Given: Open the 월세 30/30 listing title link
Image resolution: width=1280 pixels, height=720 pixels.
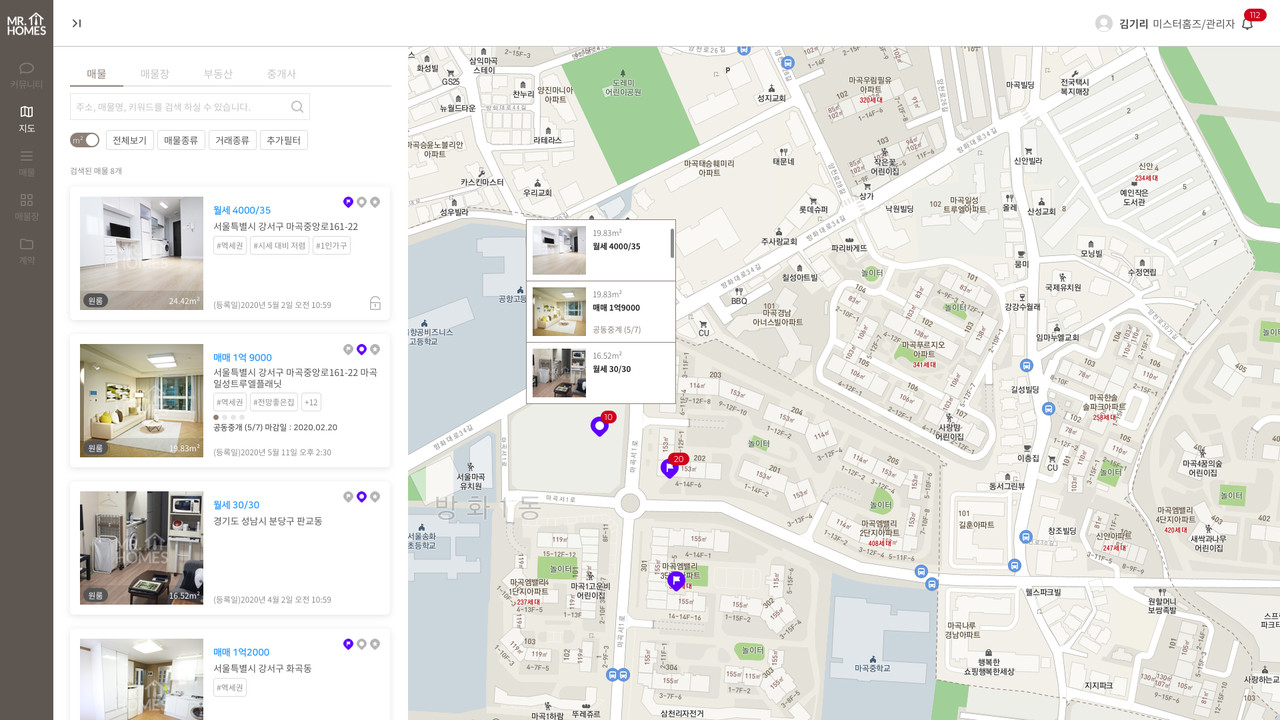Looking at the screenshot, I should click(236, 505).
